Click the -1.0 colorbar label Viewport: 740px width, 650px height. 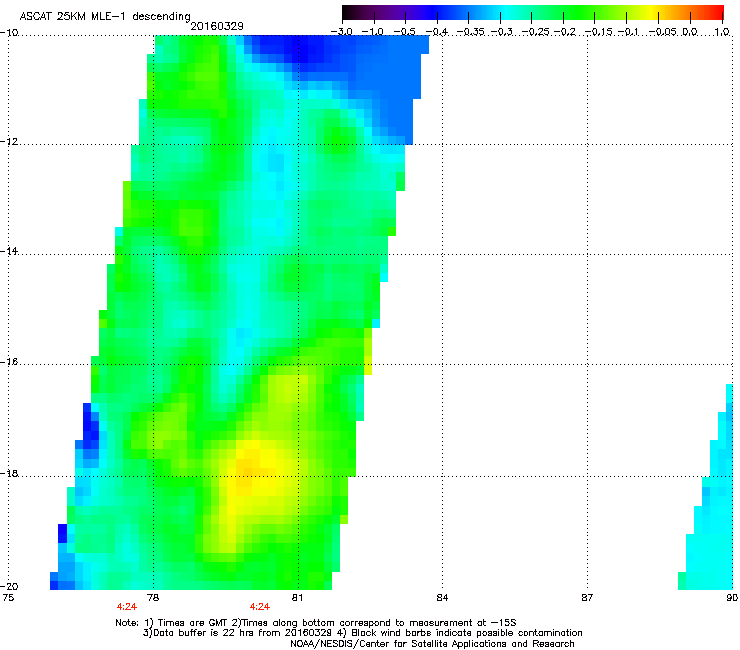point(373,32)
